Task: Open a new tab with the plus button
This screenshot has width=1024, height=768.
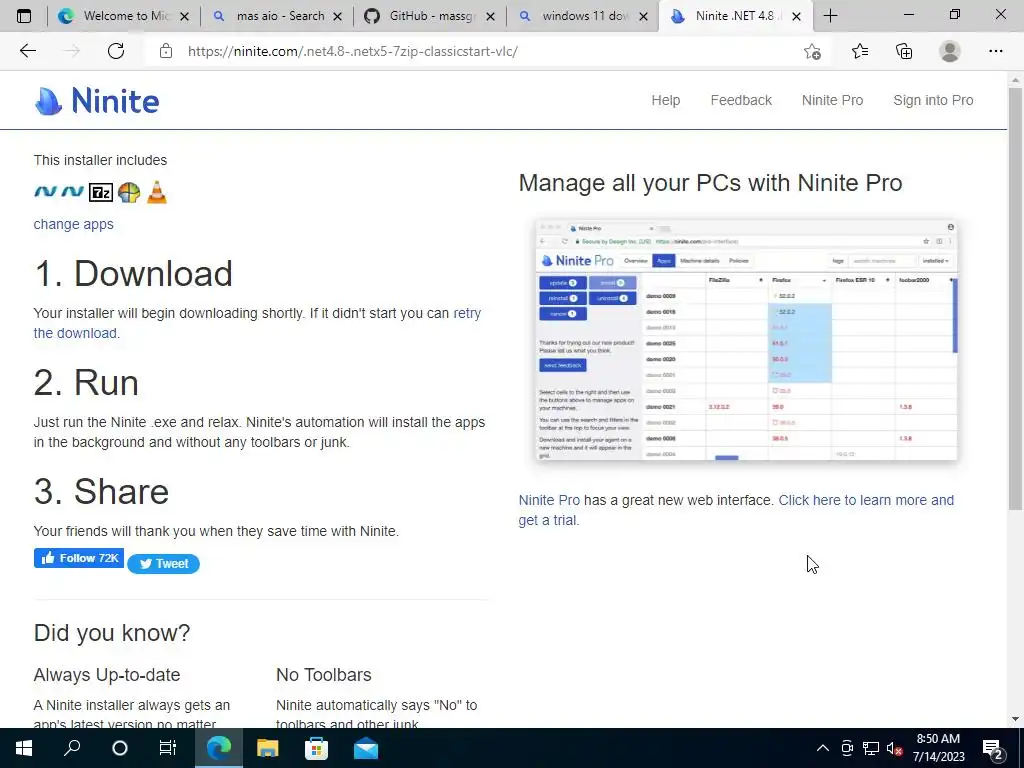Action: tap(830, 16)
